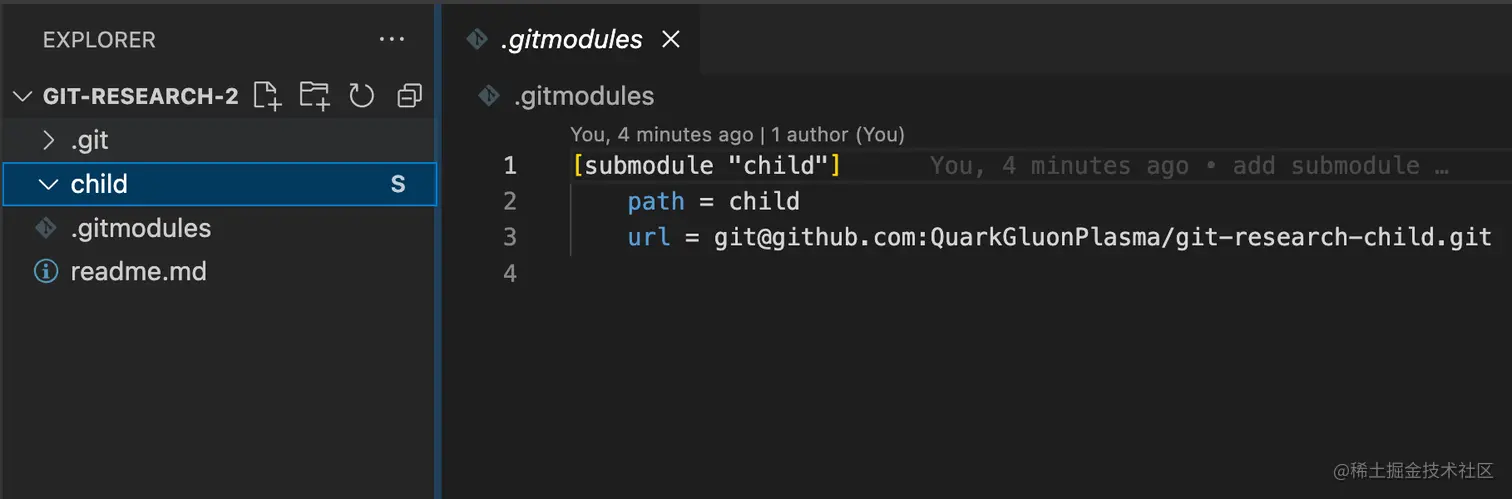Click the "You, 4 minutes ago" blame CodeLens

tap(661, 134)
